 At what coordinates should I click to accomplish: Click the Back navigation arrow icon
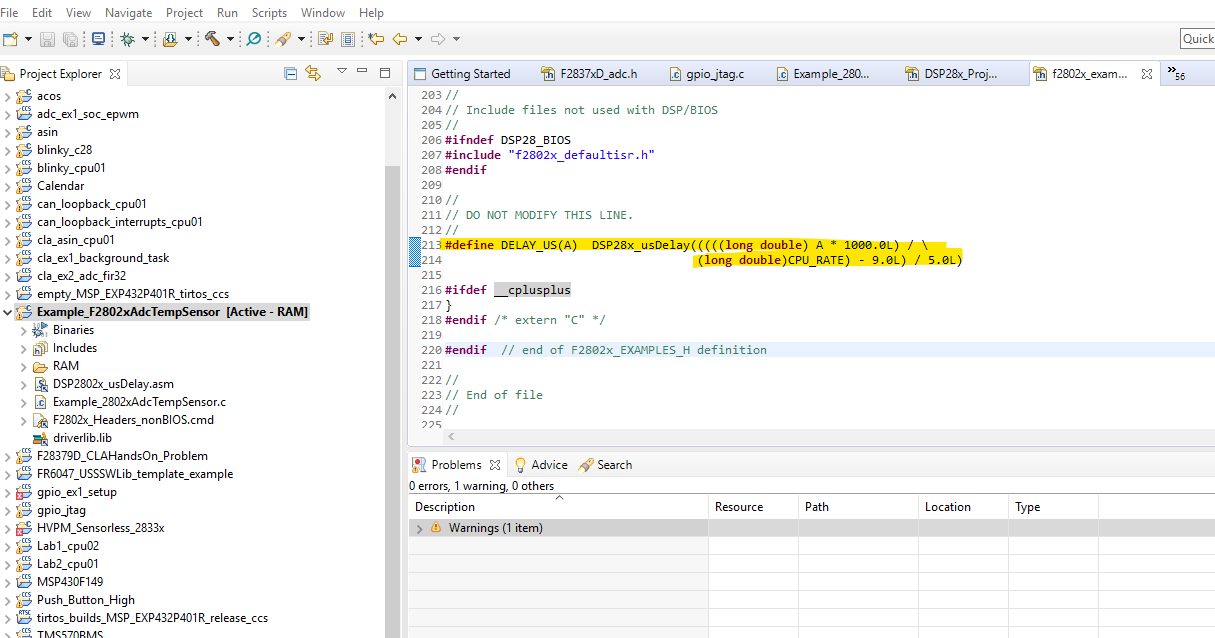pos(400,39)
